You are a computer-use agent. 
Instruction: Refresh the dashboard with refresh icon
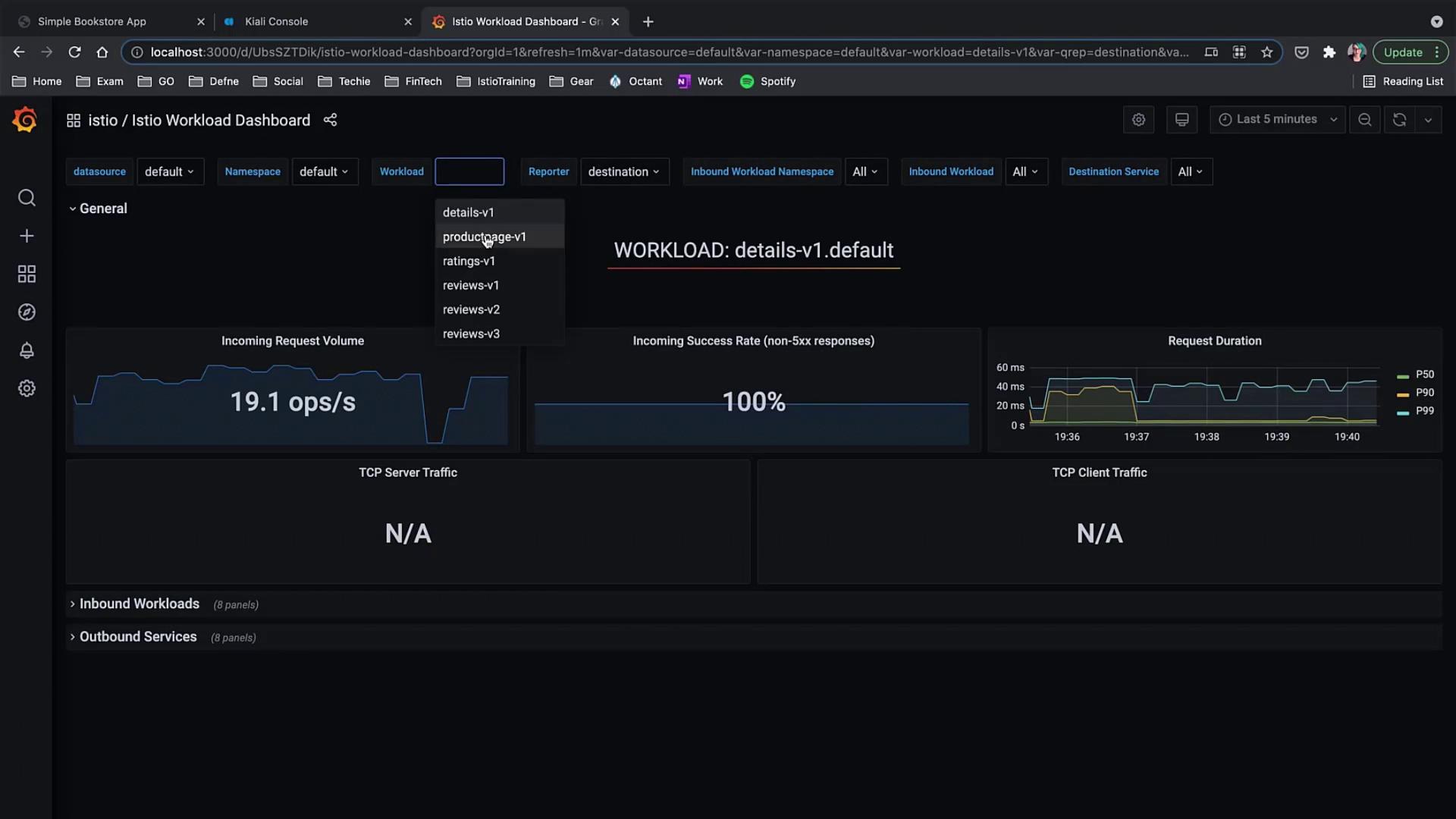click(x=1399, y=120)
